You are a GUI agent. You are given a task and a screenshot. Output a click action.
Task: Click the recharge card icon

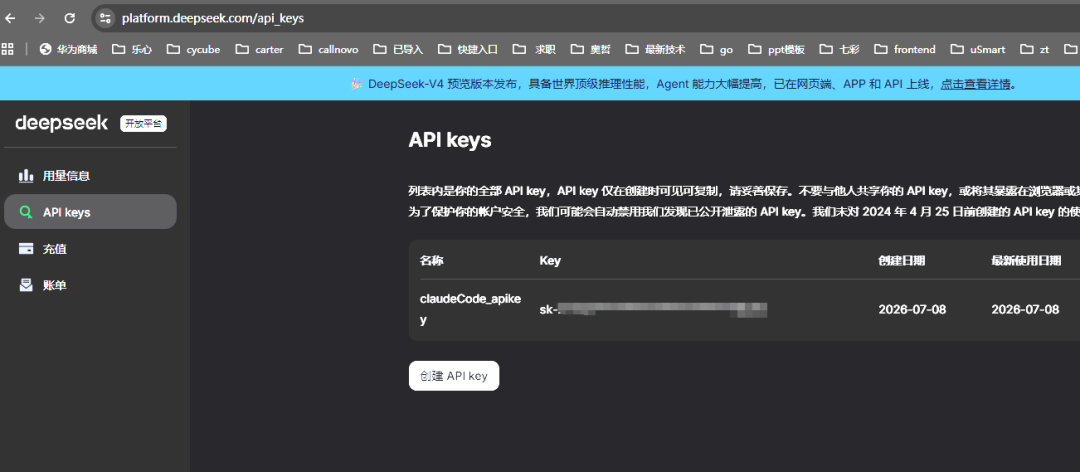click(26, 249)
